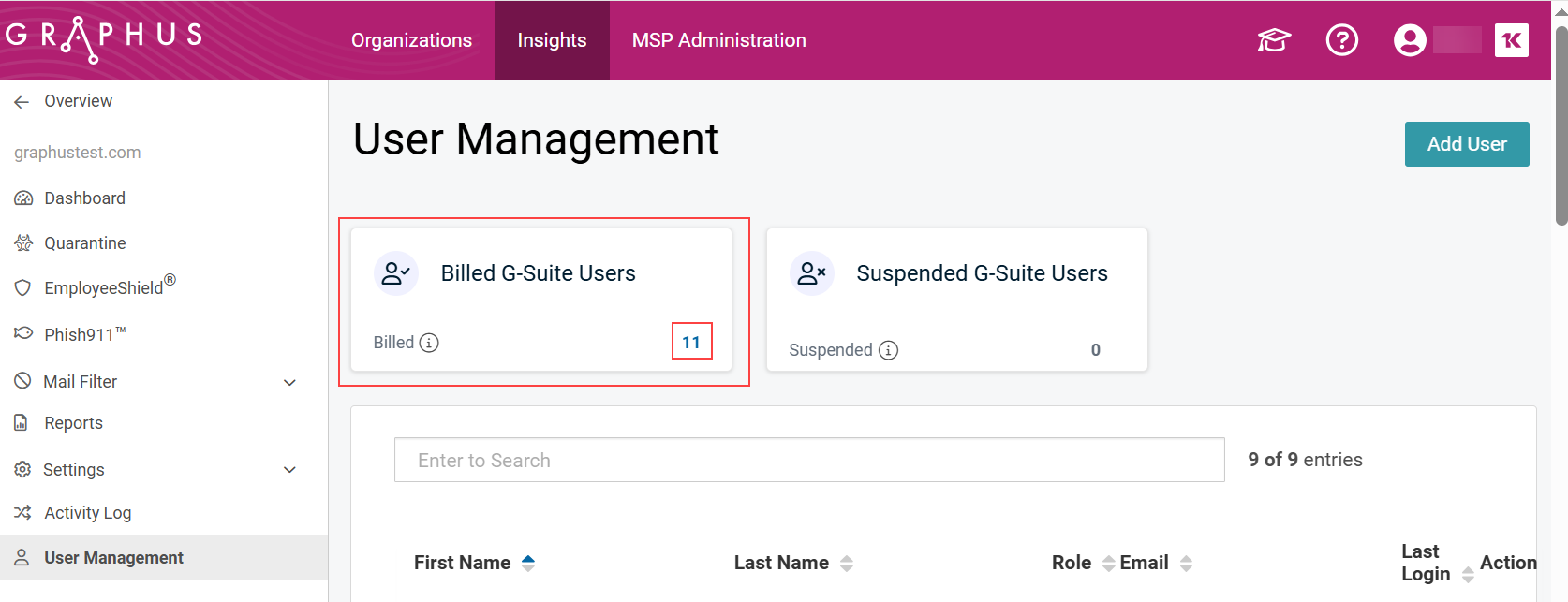Click the Billed info circle icon
Screen dimensions: 1568x602
(429, 343)
